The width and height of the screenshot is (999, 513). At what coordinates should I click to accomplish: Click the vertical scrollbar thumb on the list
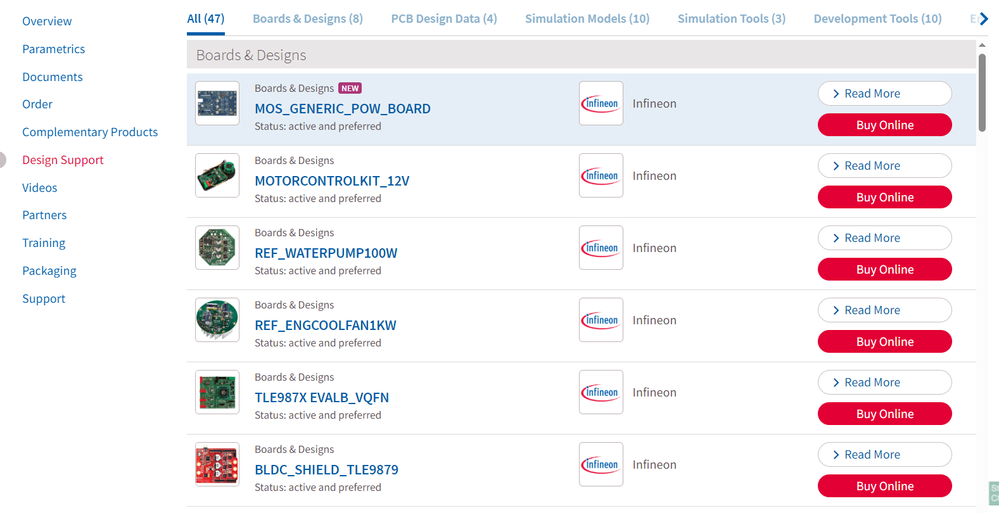click(984, 95)
